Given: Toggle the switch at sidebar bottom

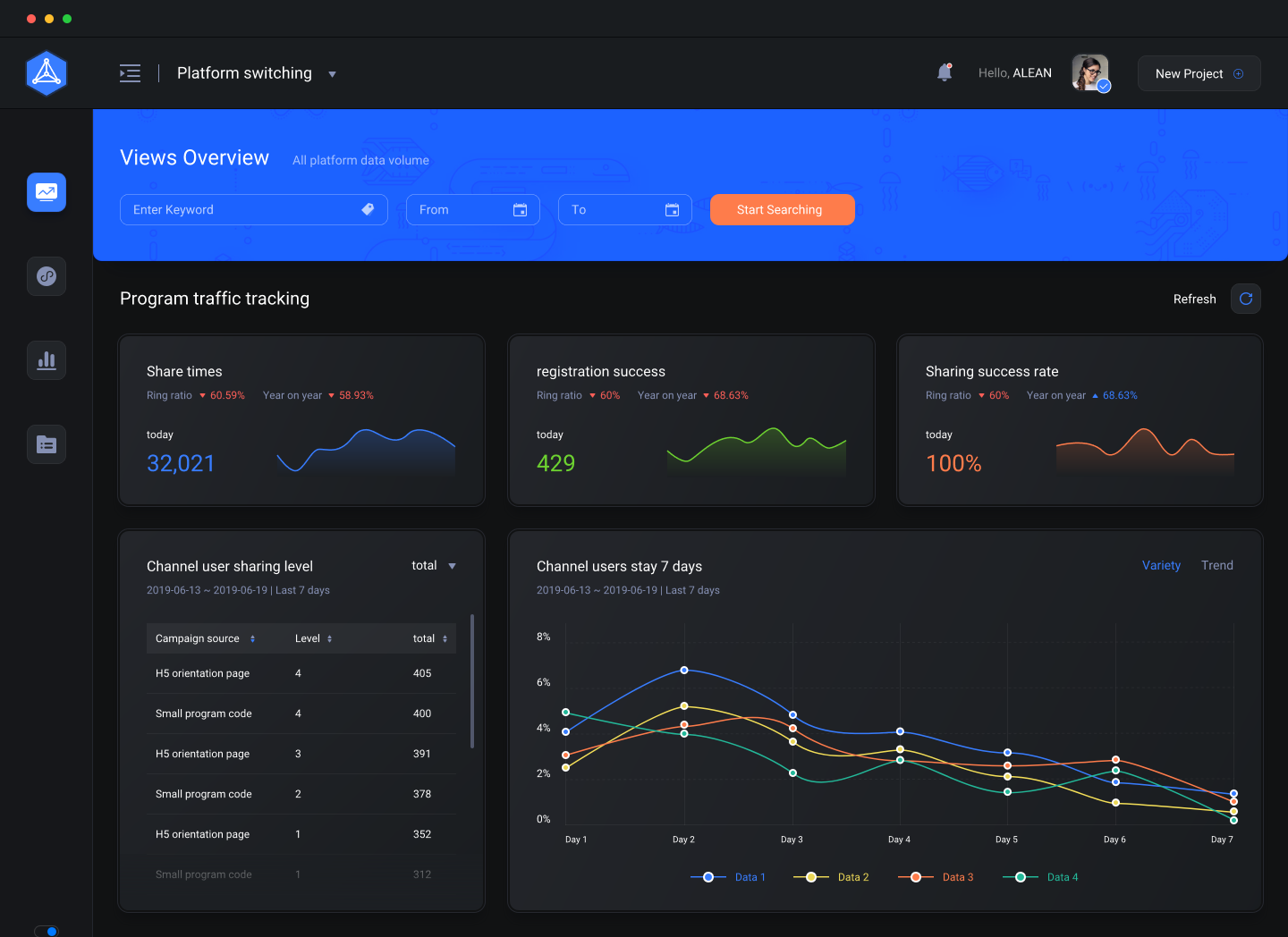Looking at the screenshot, I should (47, 931).
